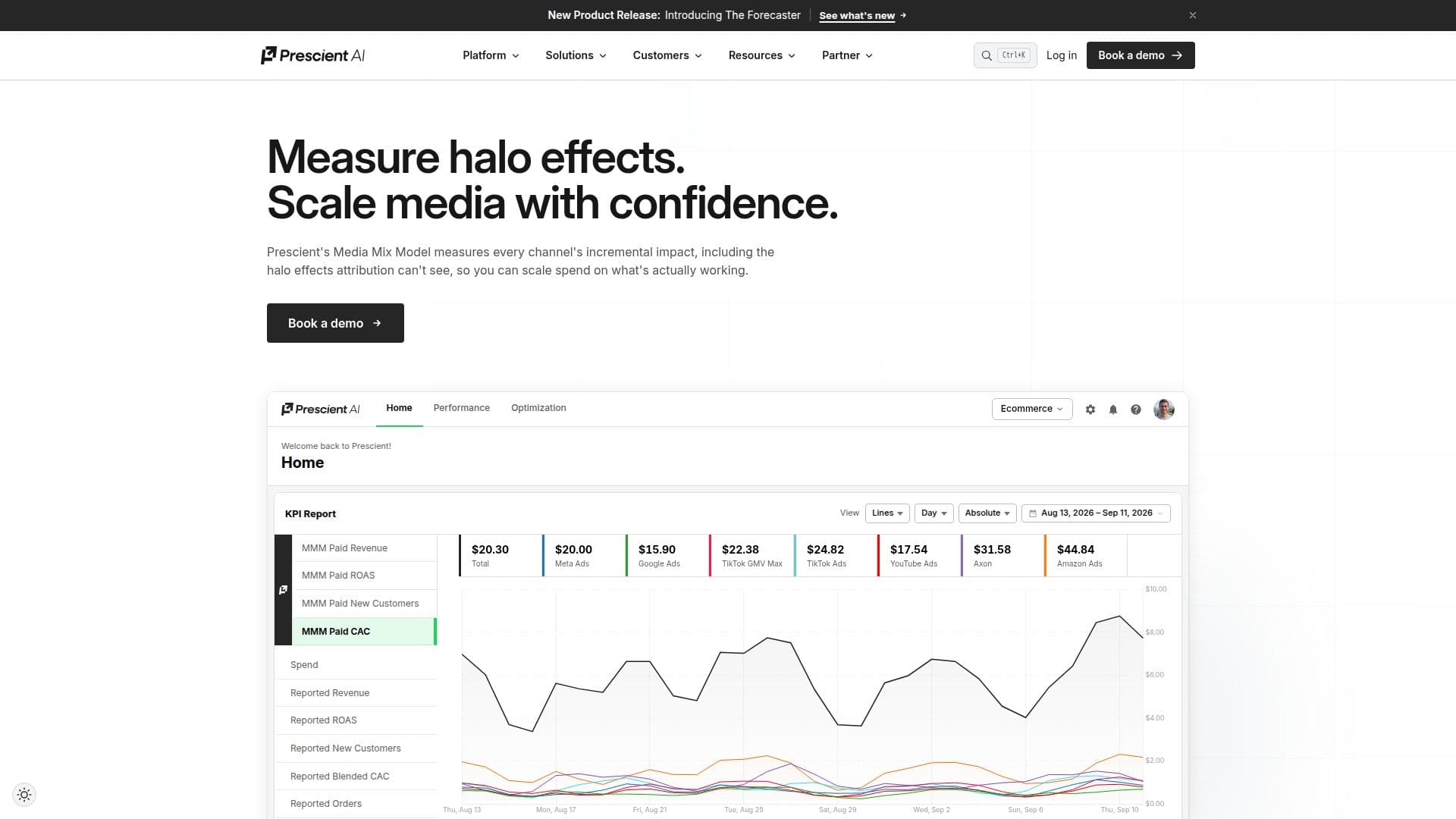The width and height of the screenshot is (1456, 819).
Task: Open dashboard settings gear icon
Action: (x=1090, y=409)
